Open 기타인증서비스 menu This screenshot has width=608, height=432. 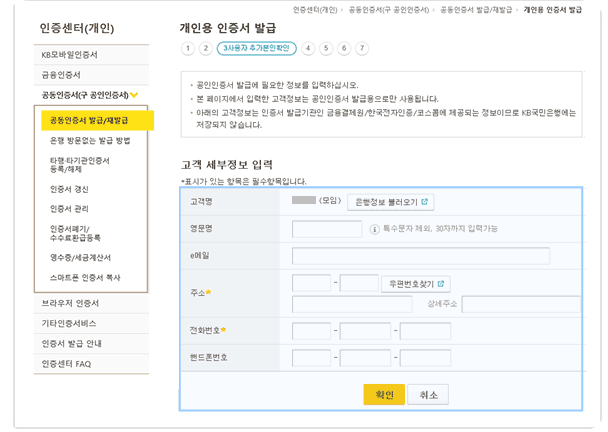click(x=91, y=323)
